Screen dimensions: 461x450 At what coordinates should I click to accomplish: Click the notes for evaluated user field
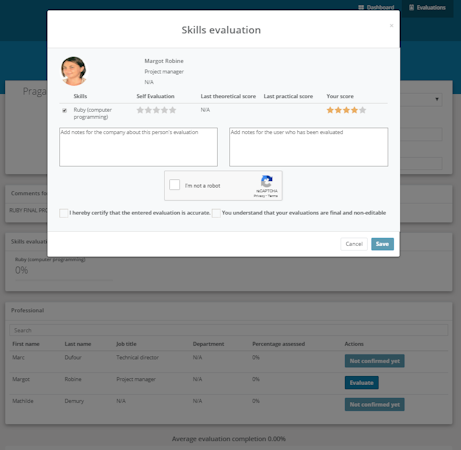coord(309,147)
